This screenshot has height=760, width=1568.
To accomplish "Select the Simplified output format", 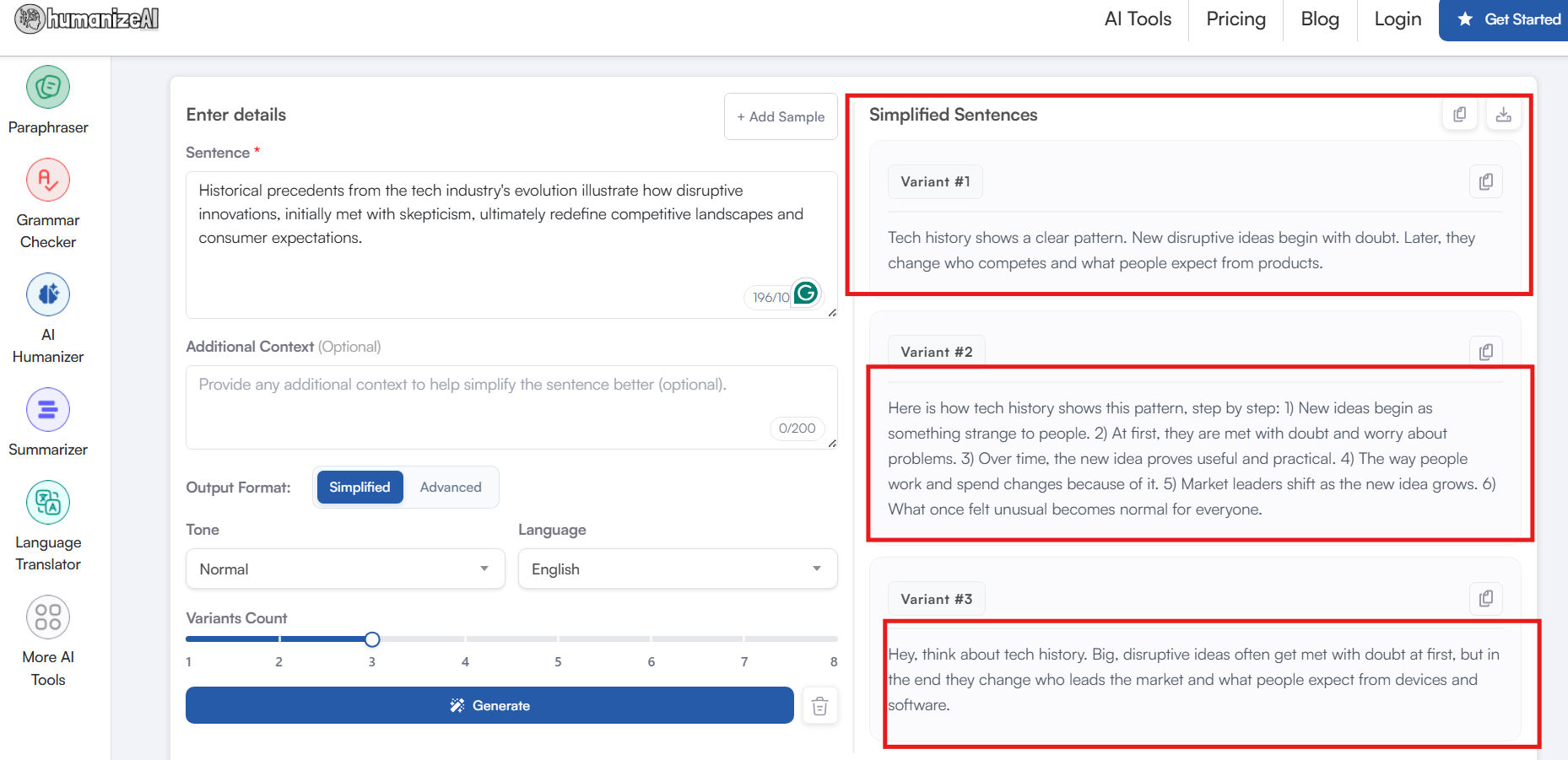I will pyautogui.click(x=360, y=488).
